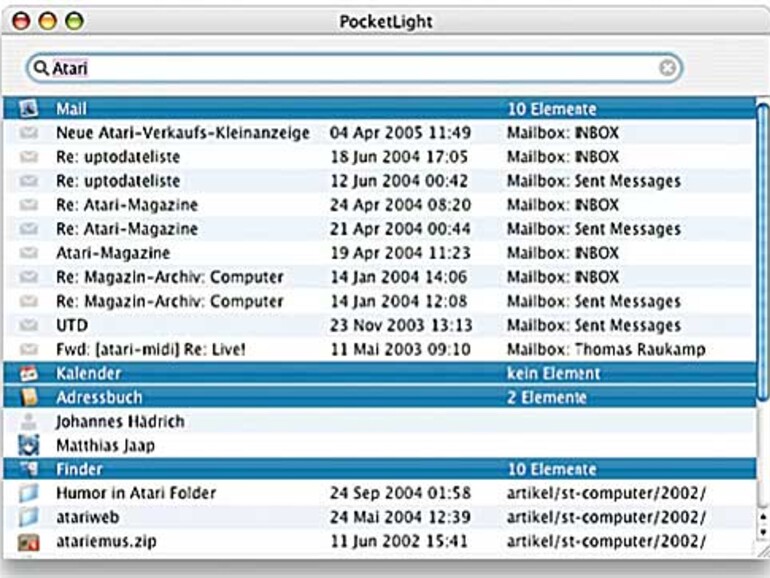Click inside the Atari search field
This screenshot has width=770, height=578.
click(x=355, y=68)
